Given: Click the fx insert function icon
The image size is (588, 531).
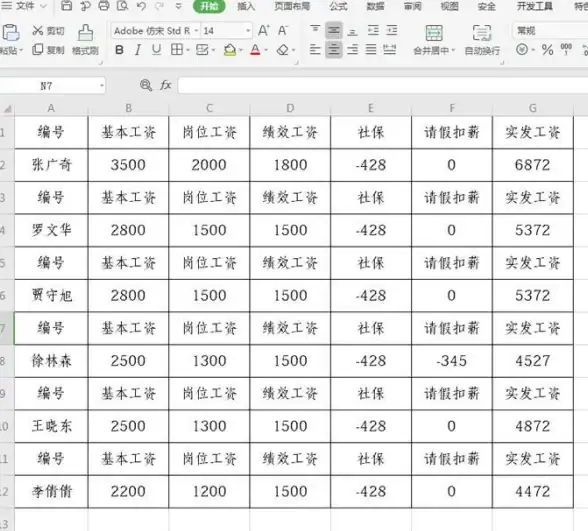Looking at the screenshot, I should (165, 85).
